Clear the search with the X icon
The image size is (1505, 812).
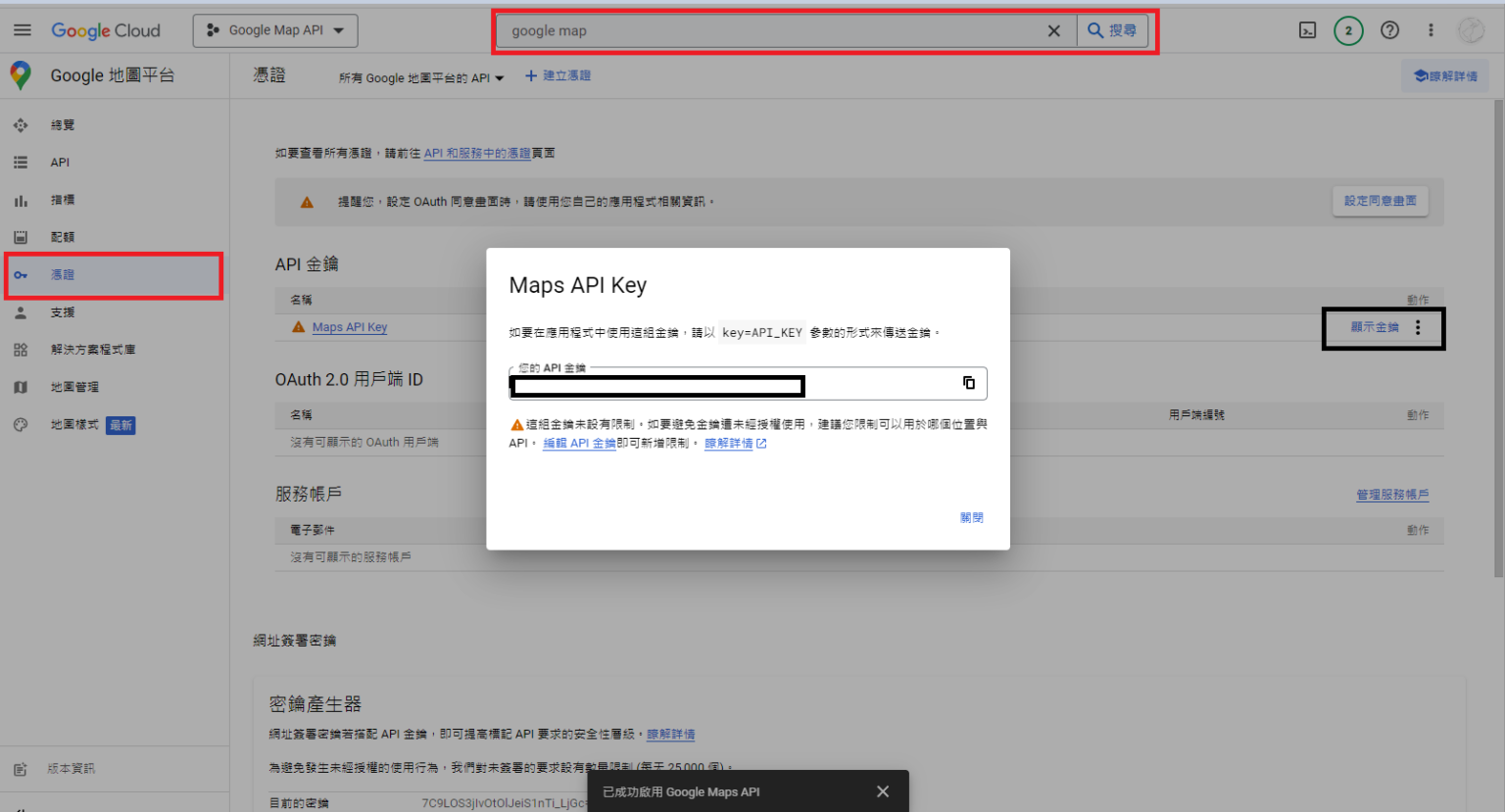pos(1053,30)
